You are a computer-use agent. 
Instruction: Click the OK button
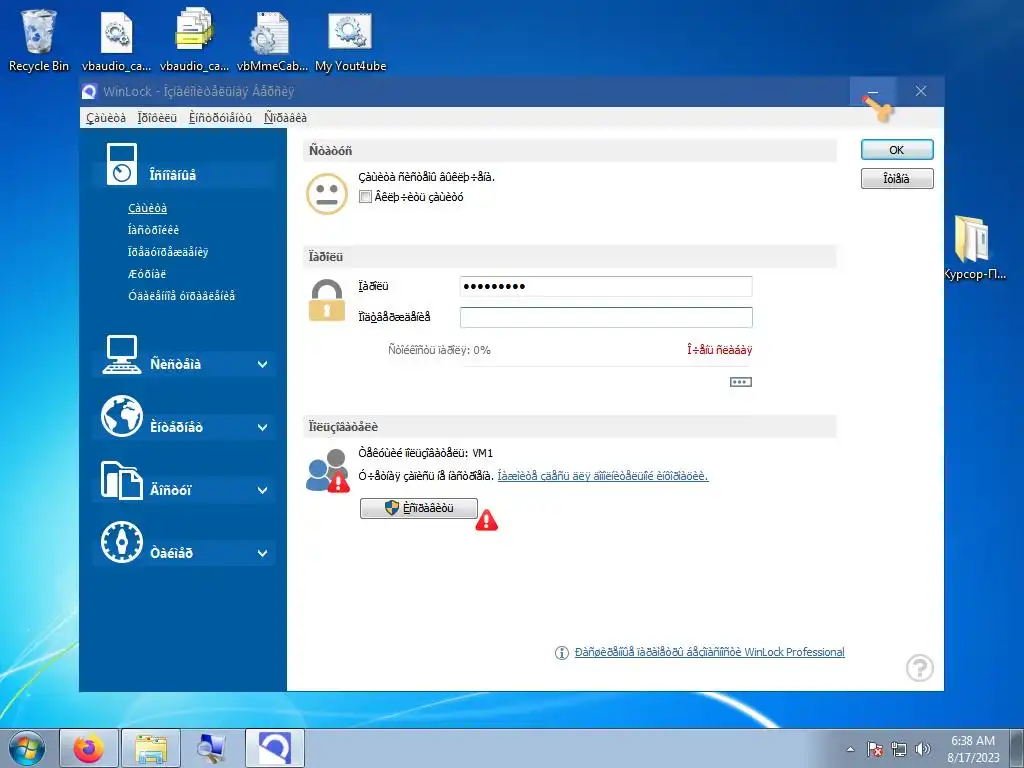897,150
